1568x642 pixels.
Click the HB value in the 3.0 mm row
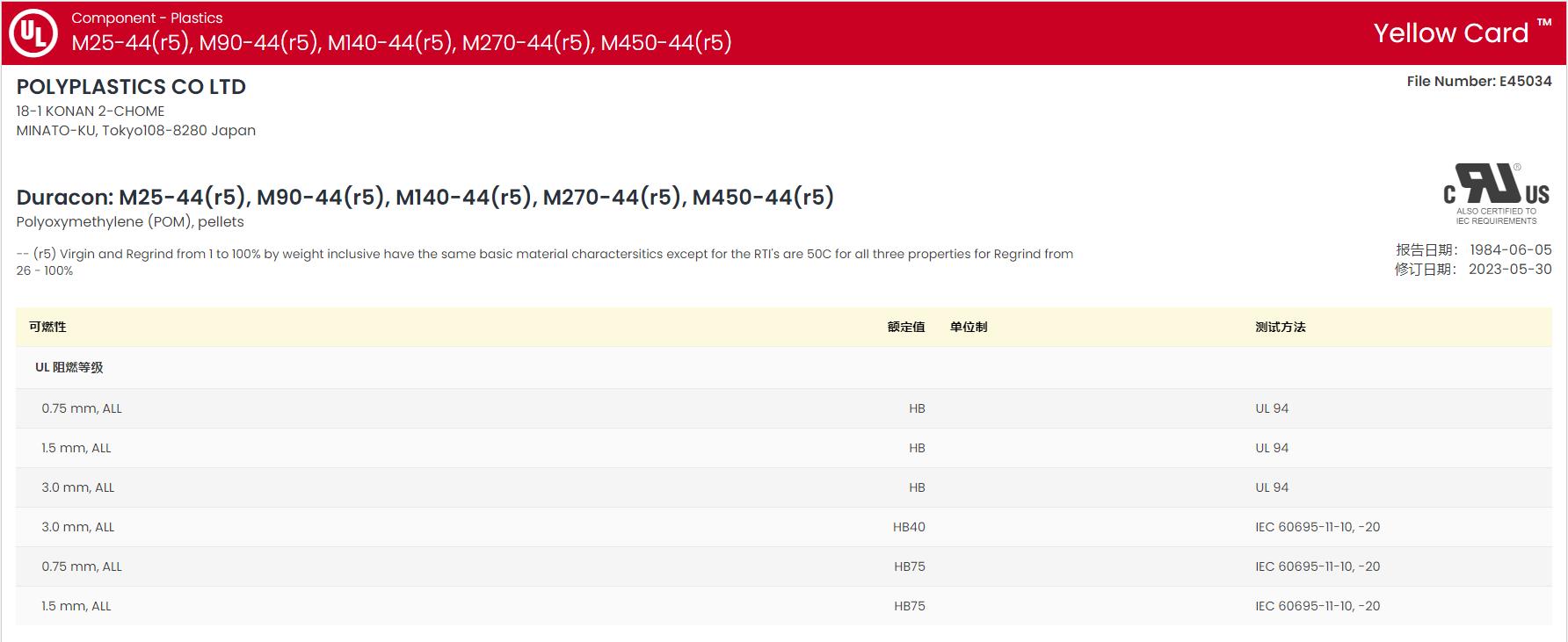click(917, 487)
